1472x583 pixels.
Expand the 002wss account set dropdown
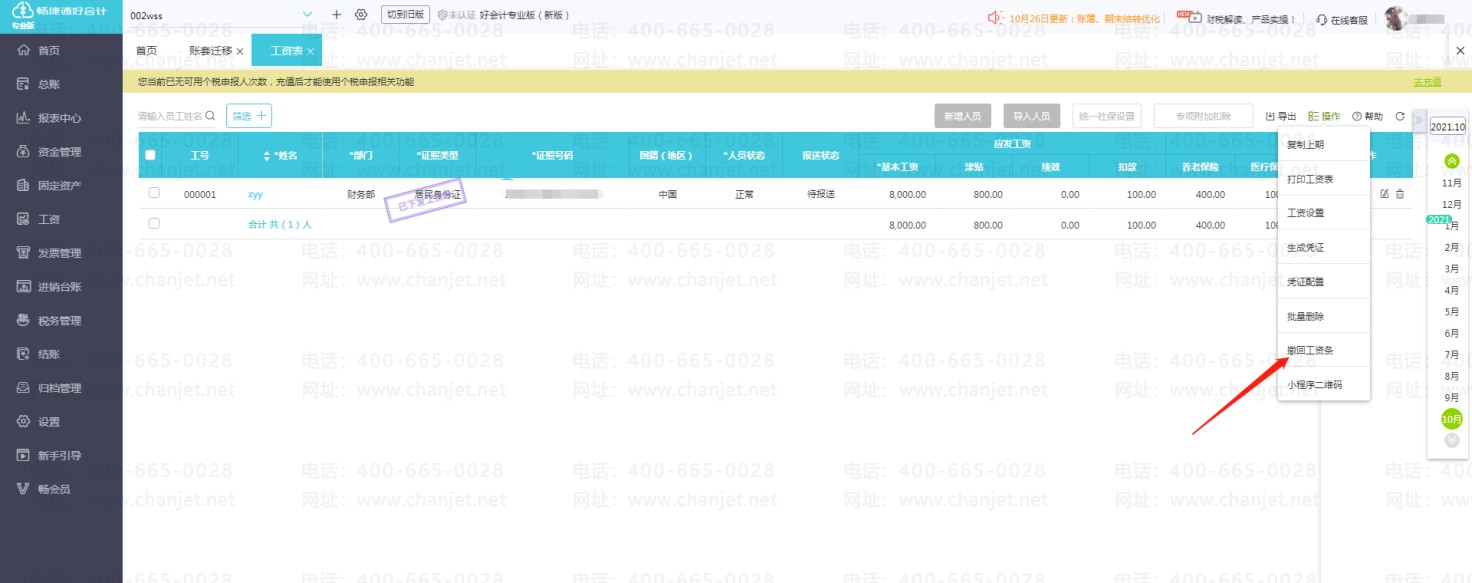[307, 15]
